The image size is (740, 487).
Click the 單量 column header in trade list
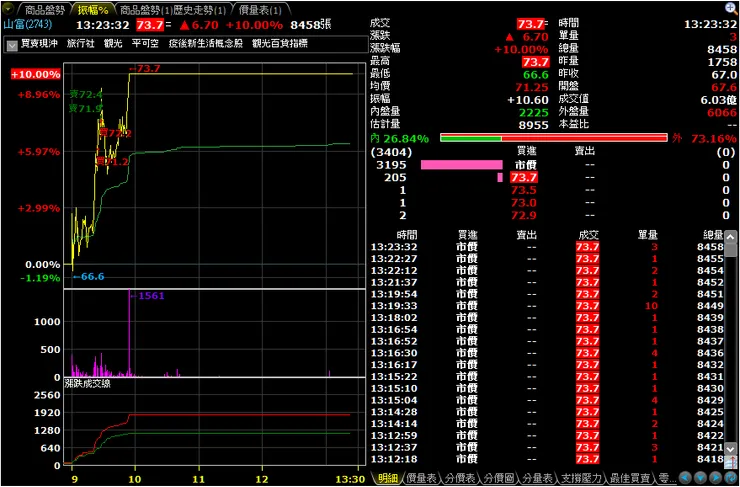[x=647, y=235]
